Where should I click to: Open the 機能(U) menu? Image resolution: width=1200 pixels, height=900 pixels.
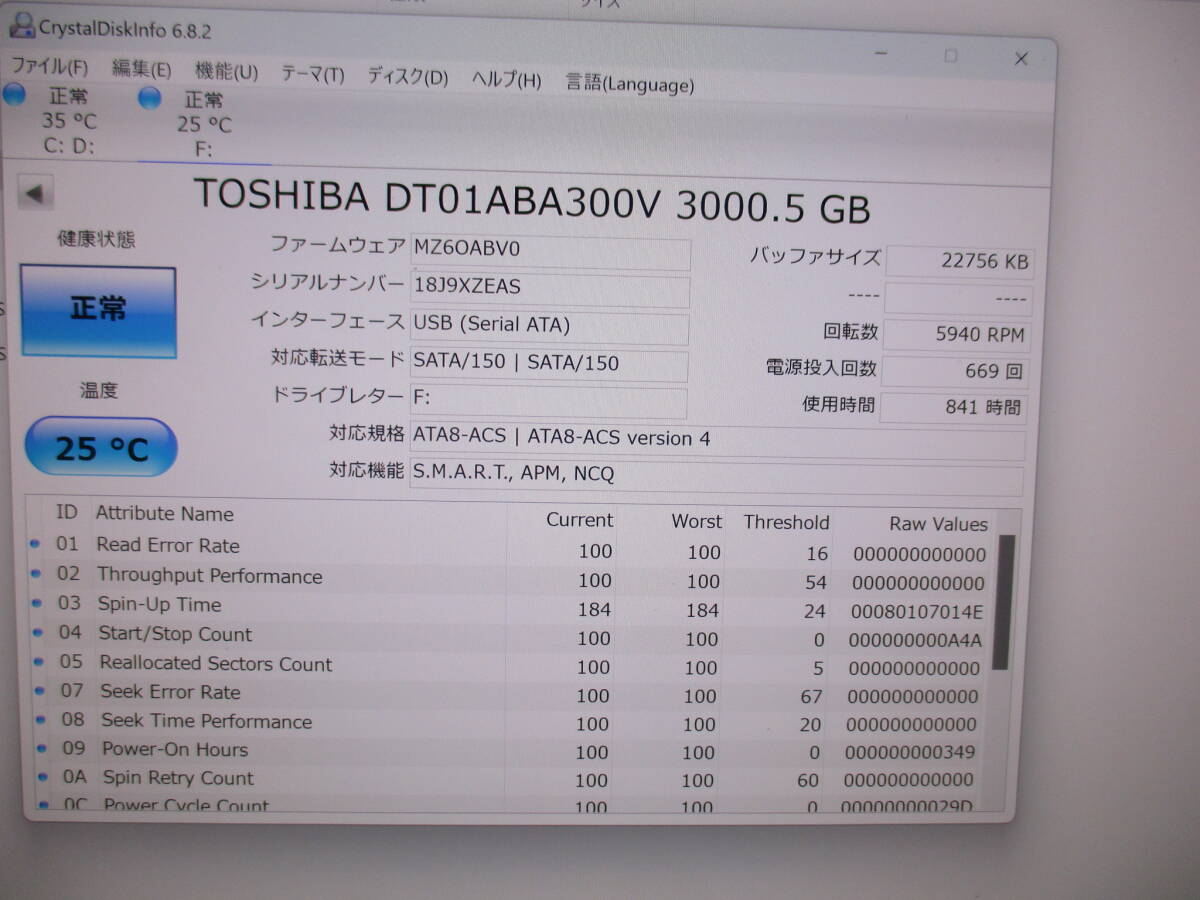226,71
